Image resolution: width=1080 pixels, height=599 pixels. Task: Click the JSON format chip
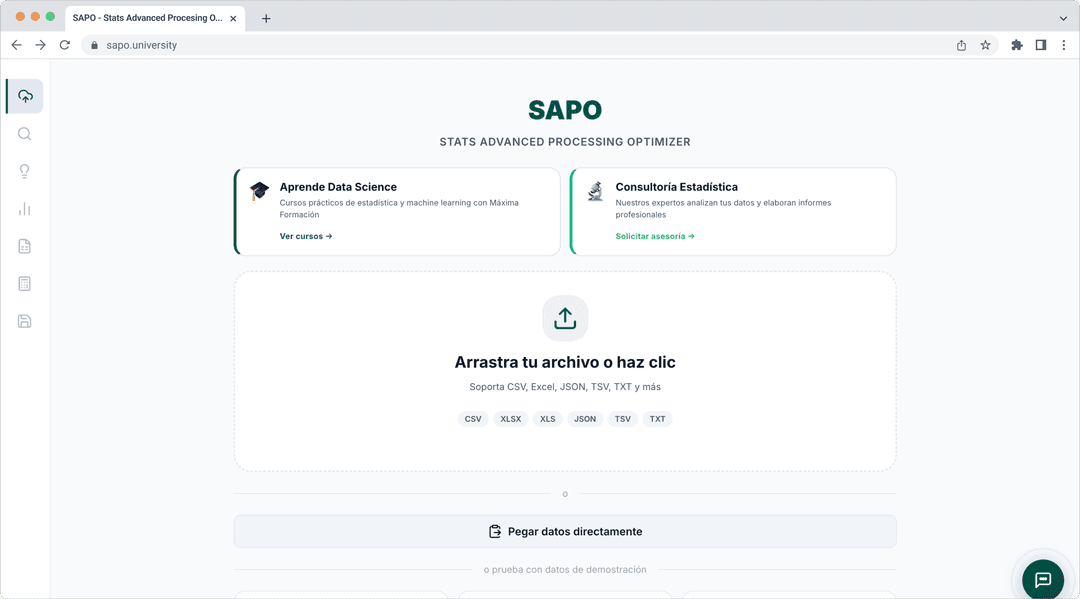tap(585, 419)
